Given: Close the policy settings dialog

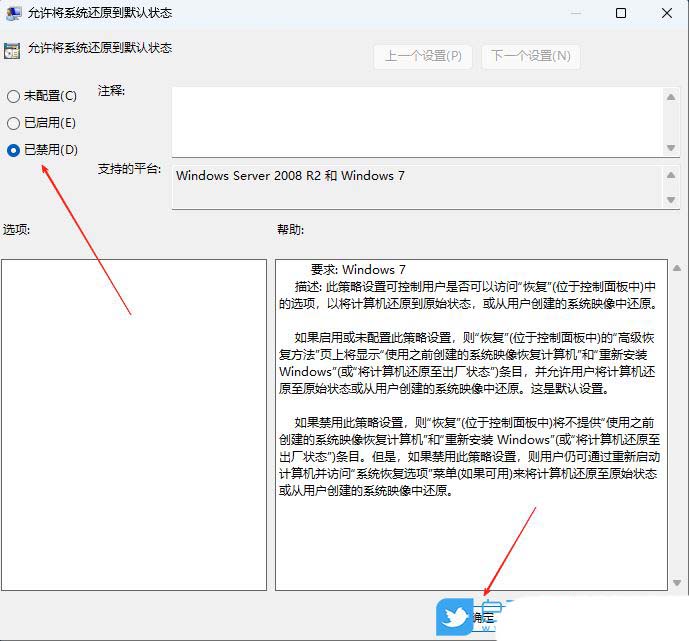Looking at the screenshot, I should (666, 14).
